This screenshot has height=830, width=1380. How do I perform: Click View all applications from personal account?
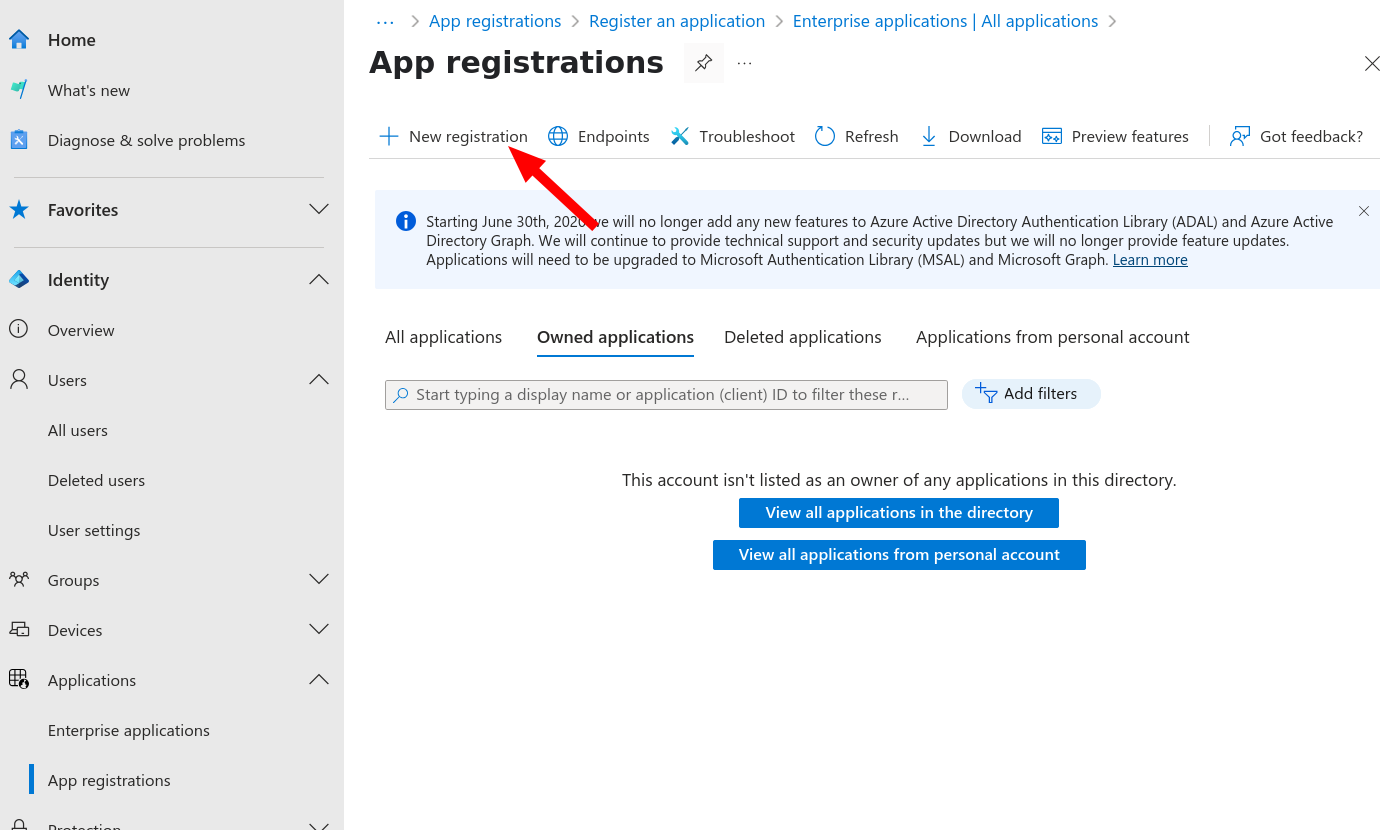click(899, 555)
